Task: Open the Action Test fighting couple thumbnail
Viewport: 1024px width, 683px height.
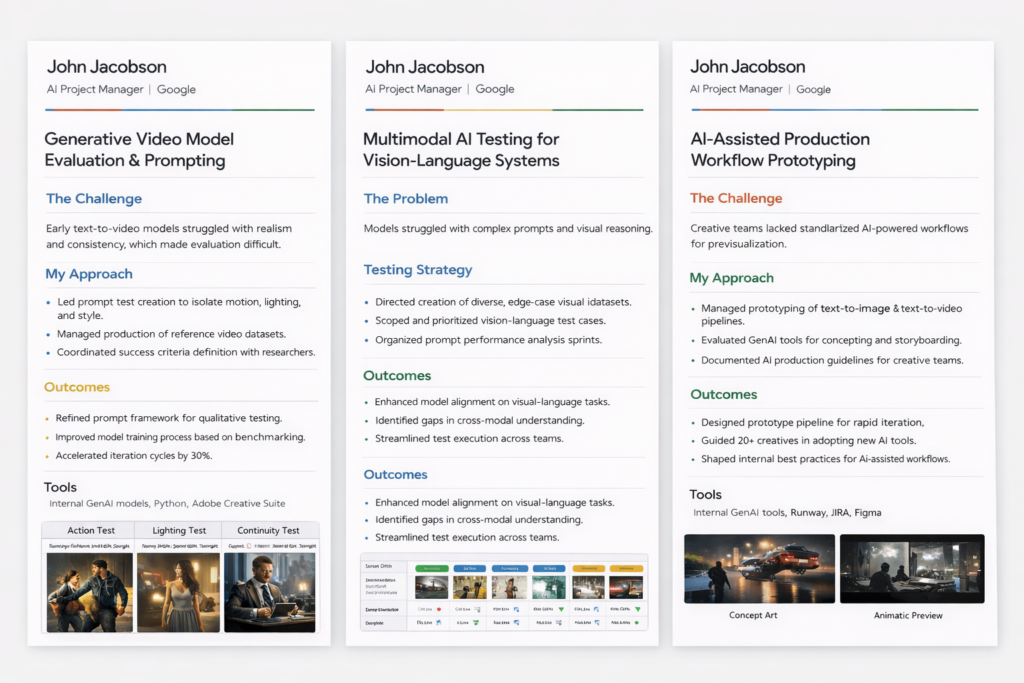Action: tap(90, 592)
